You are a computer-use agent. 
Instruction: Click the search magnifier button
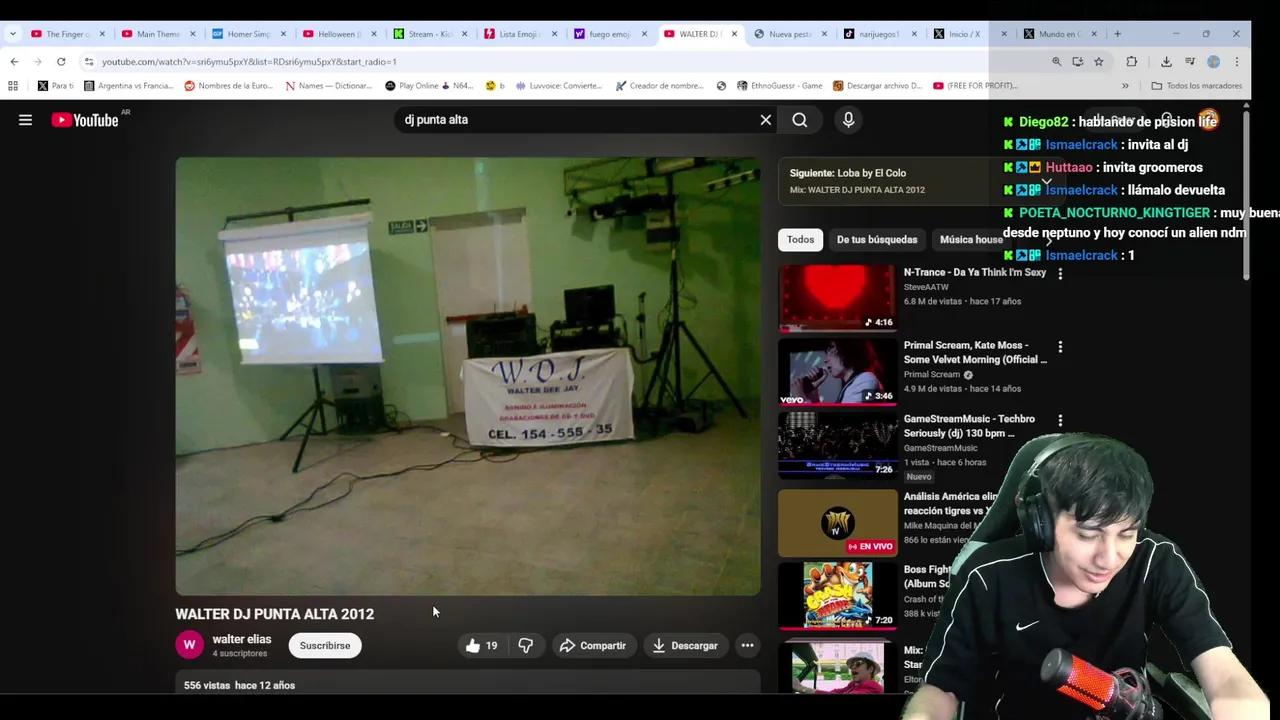click(800, 120)
